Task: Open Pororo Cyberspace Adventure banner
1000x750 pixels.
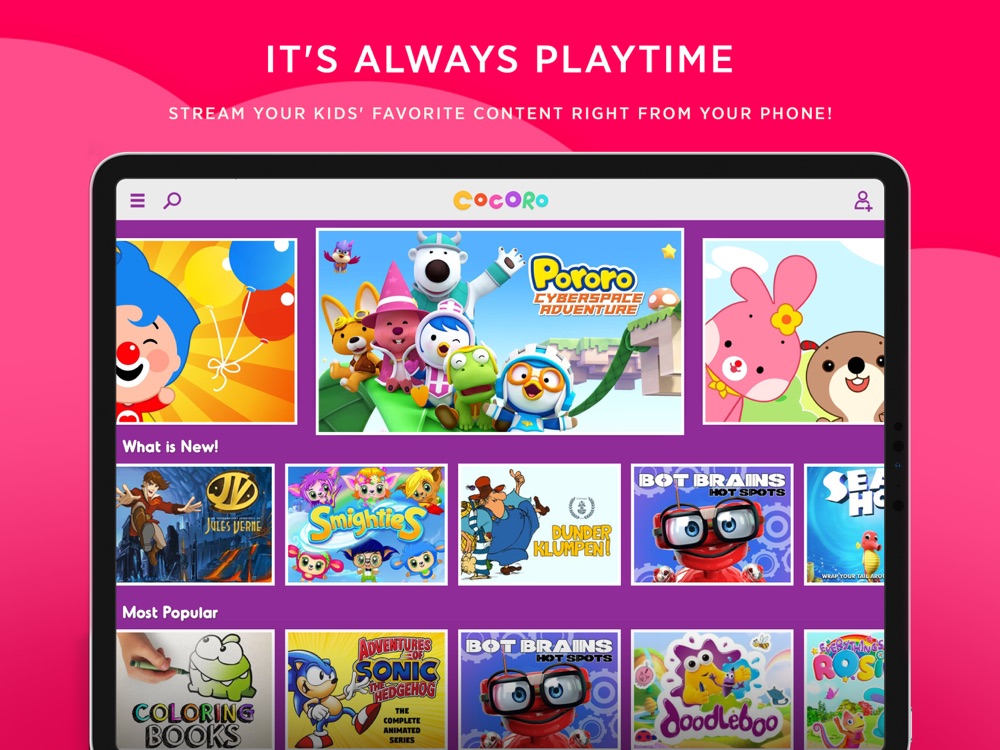Action: click(500, 332)
